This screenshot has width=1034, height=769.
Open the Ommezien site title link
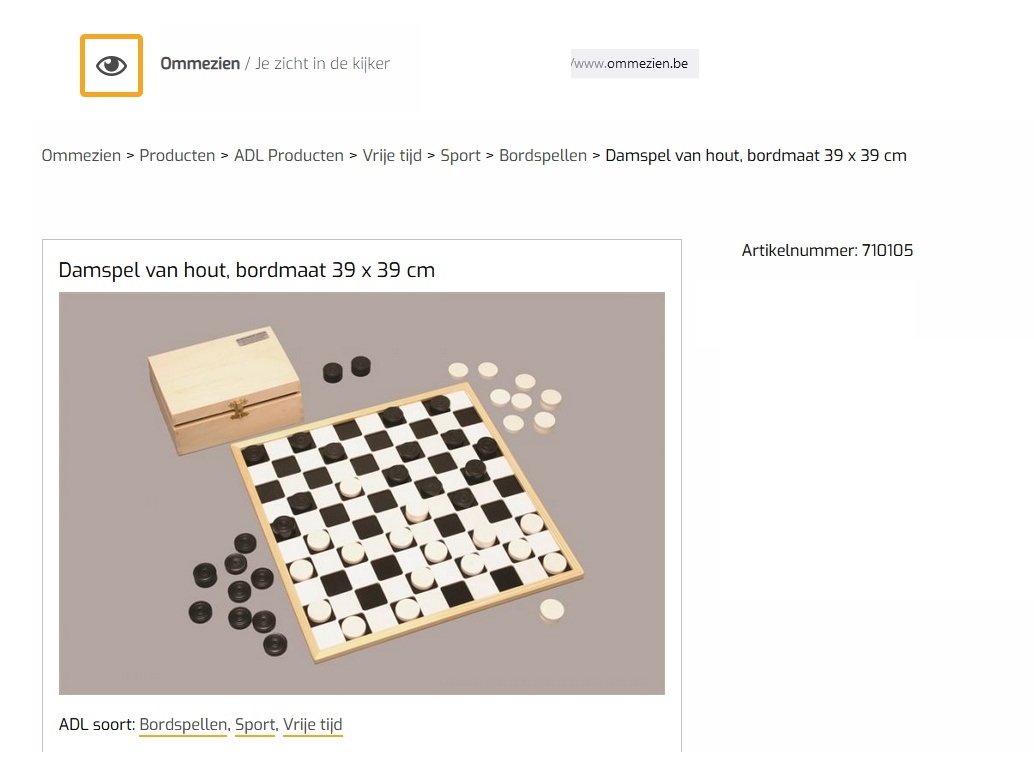pos(200,63)
